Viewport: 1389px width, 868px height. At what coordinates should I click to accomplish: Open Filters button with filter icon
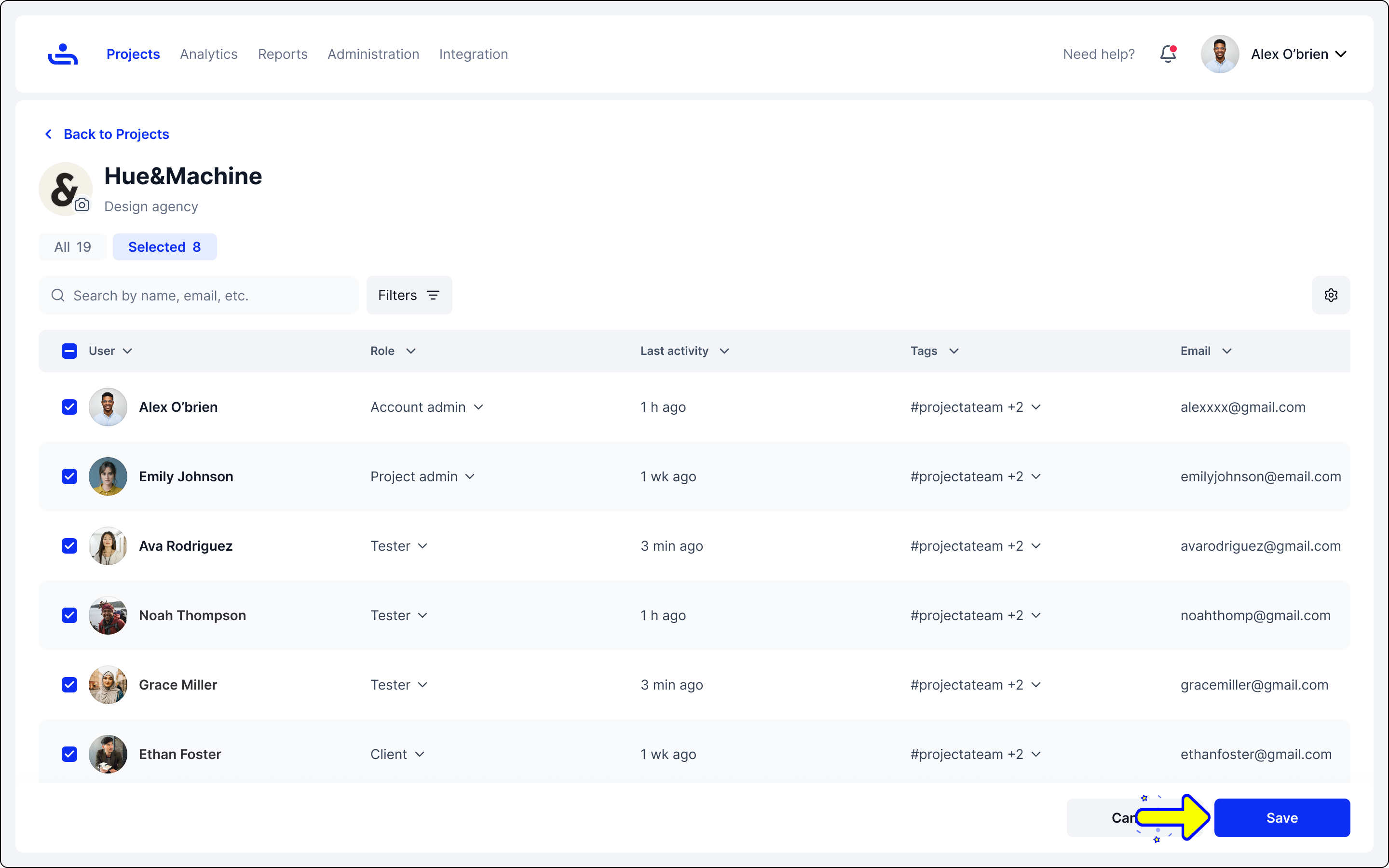(409, 295)
